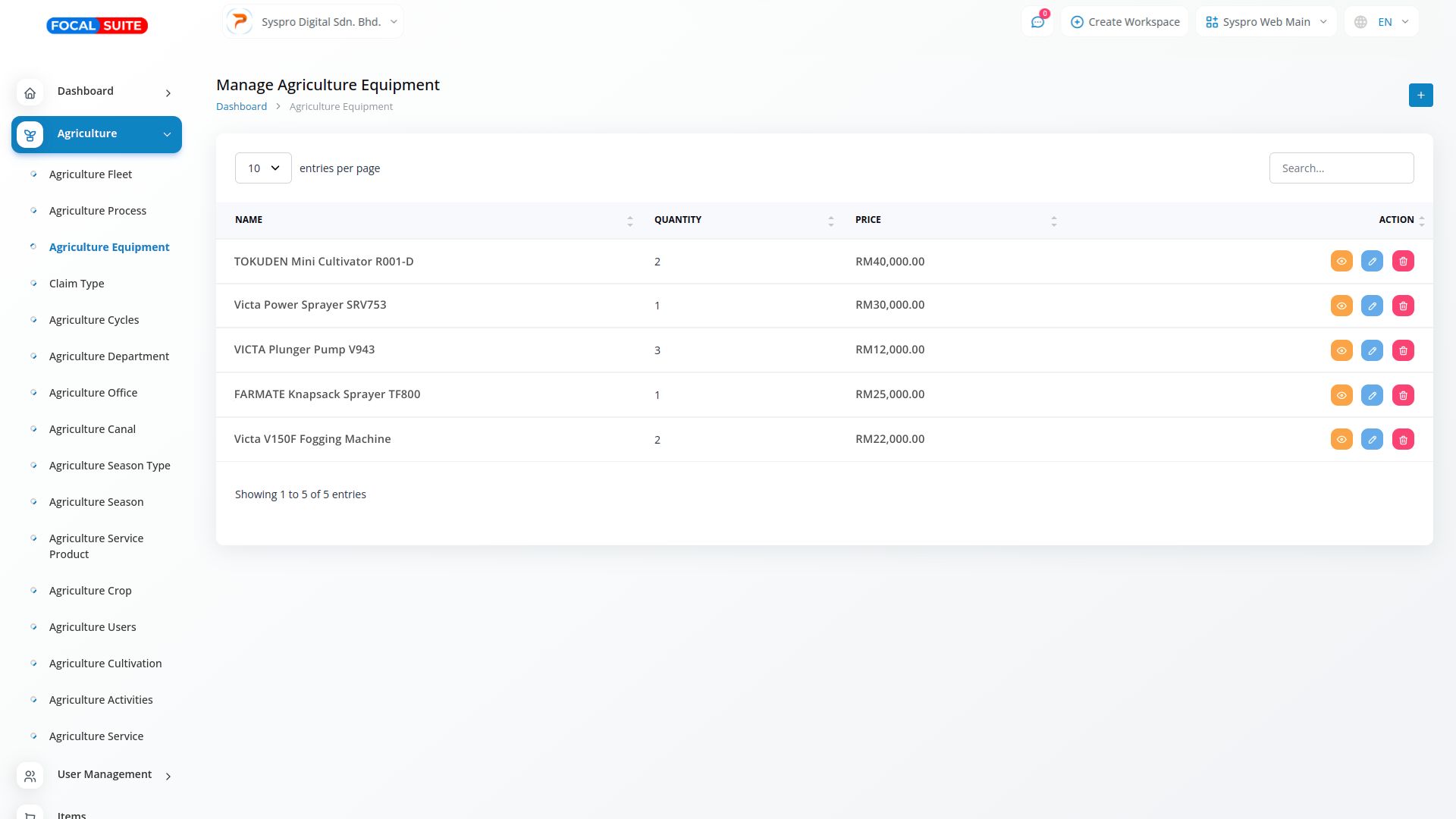1456x819 pixels.
Task: Open Agriculture Fleet menu item
Action: click(x=90, y=174)
